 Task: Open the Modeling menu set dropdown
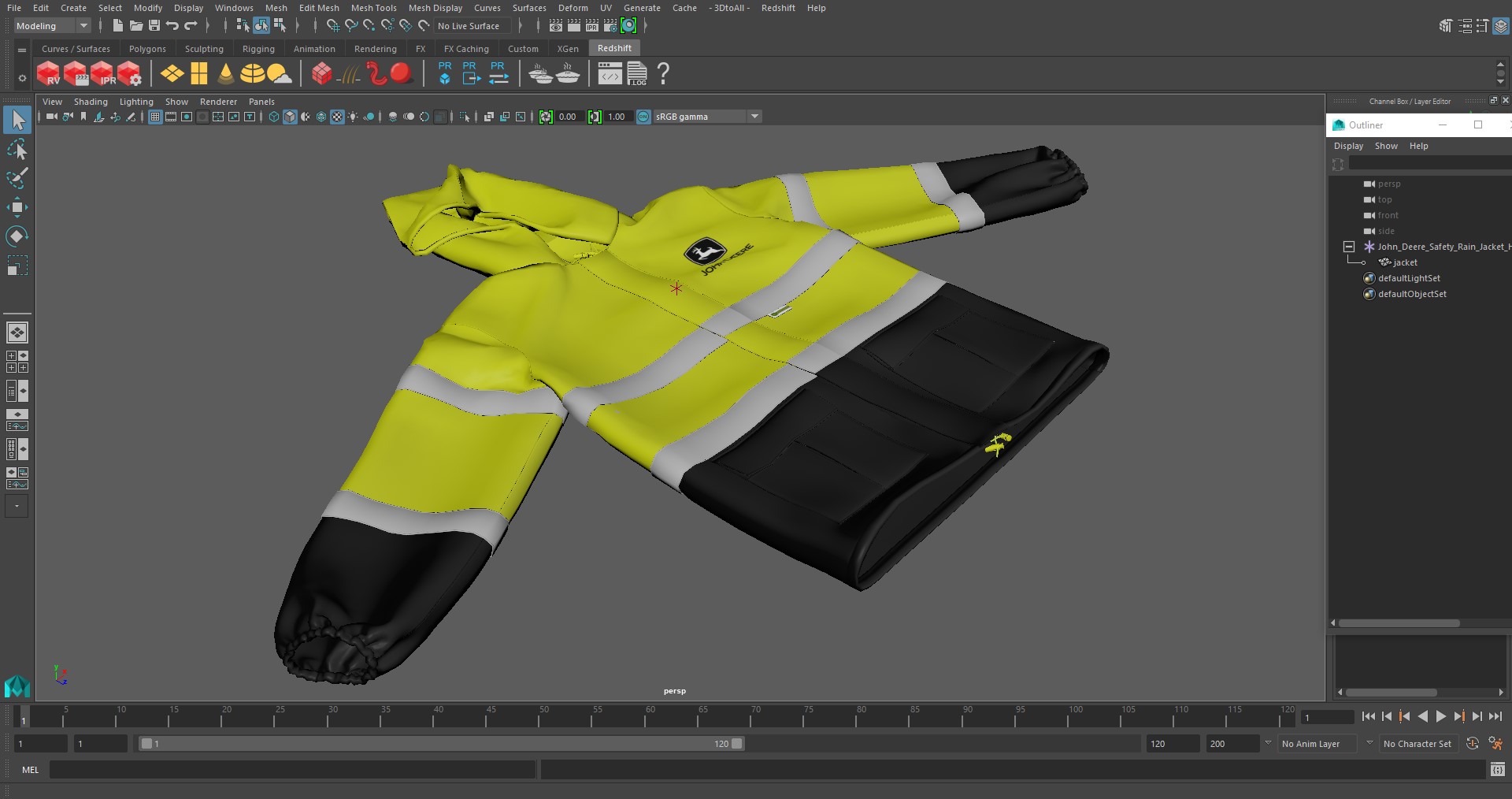coord(52,26)
